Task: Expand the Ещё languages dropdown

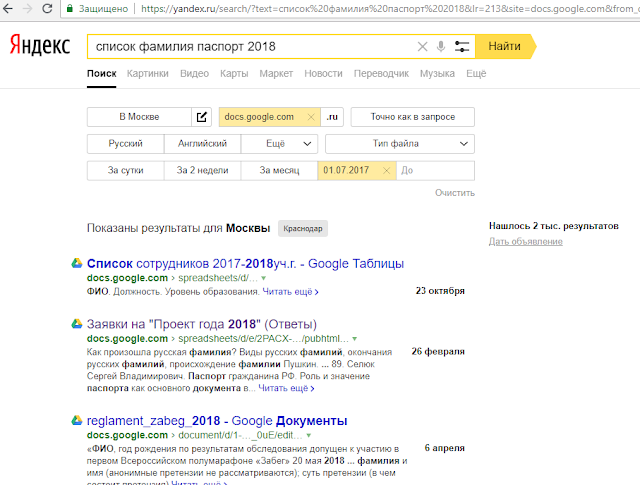Action: click(x=279, y=144)
